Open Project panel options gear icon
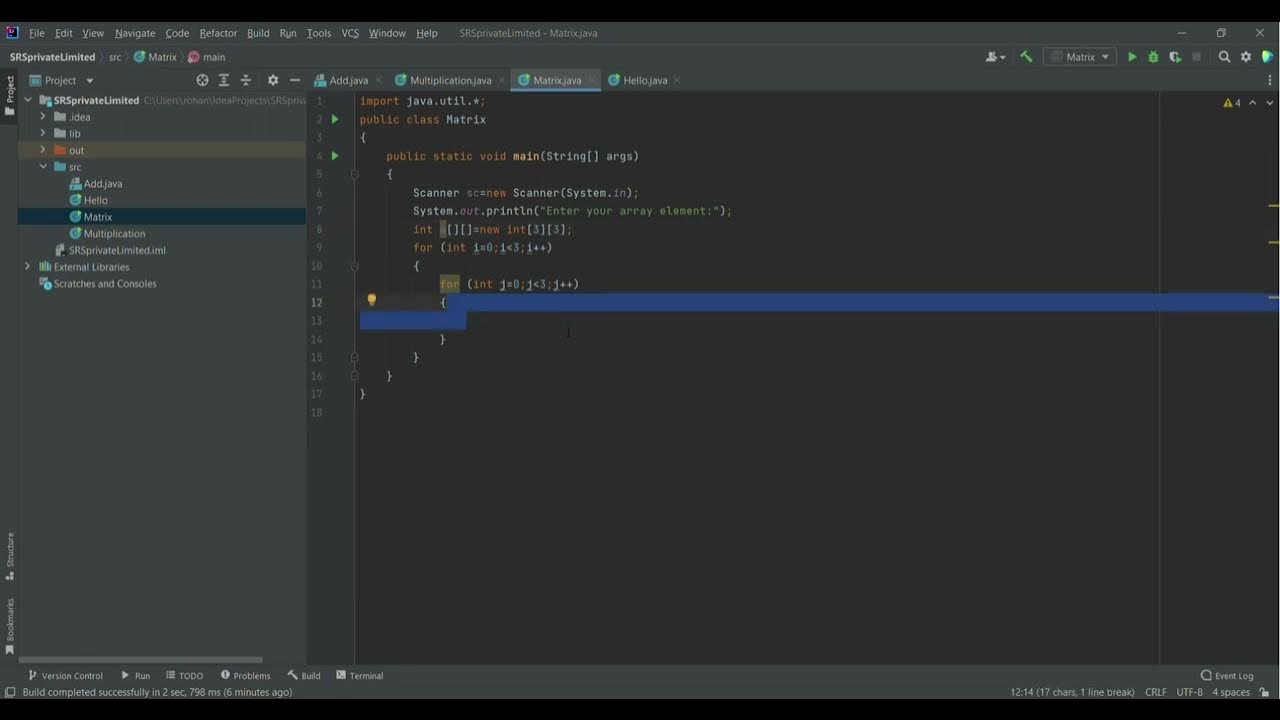 point(273,80)
